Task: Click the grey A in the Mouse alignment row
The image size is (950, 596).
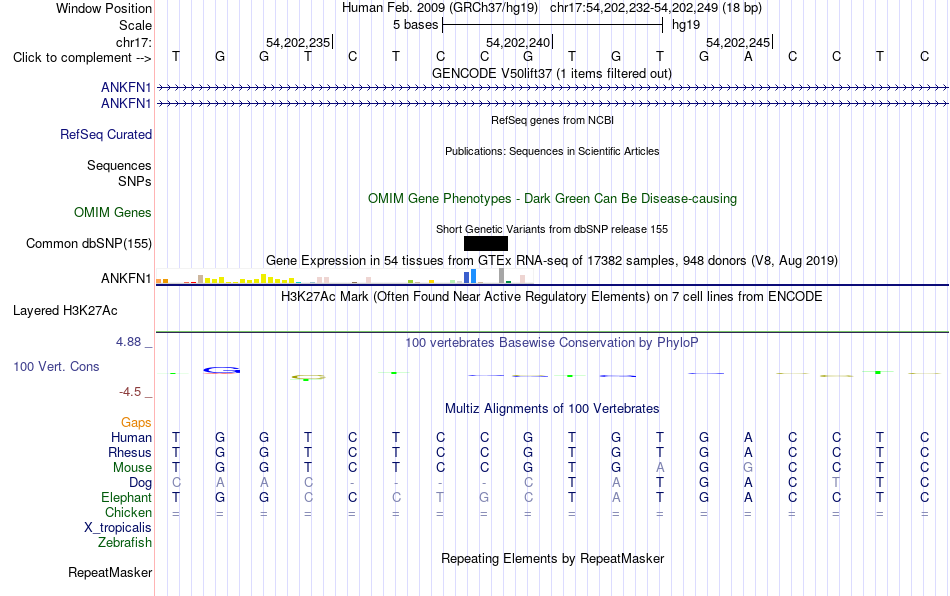Action: tap(660, 468)
